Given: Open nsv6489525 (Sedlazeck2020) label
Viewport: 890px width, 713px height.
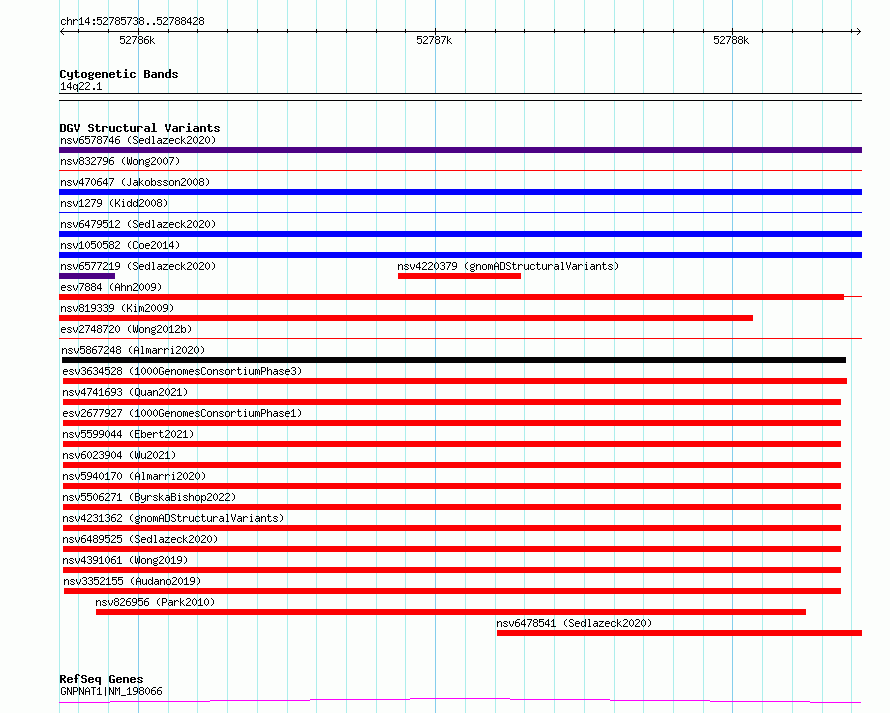Looking at the screenshot, I should pyautogui.click(x=140, y=539).
